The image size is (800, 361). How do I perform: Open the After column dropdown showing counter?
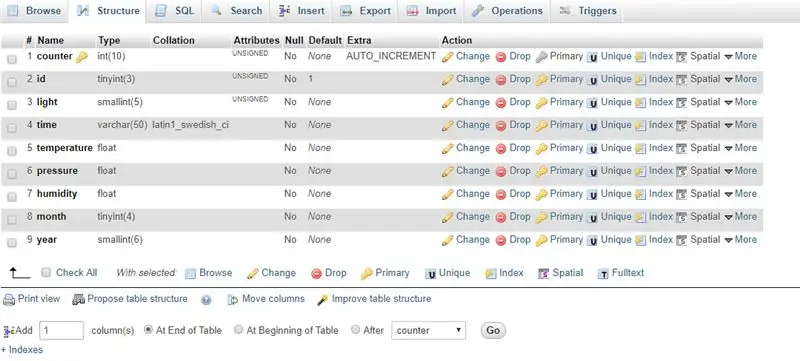coord(429,330)
